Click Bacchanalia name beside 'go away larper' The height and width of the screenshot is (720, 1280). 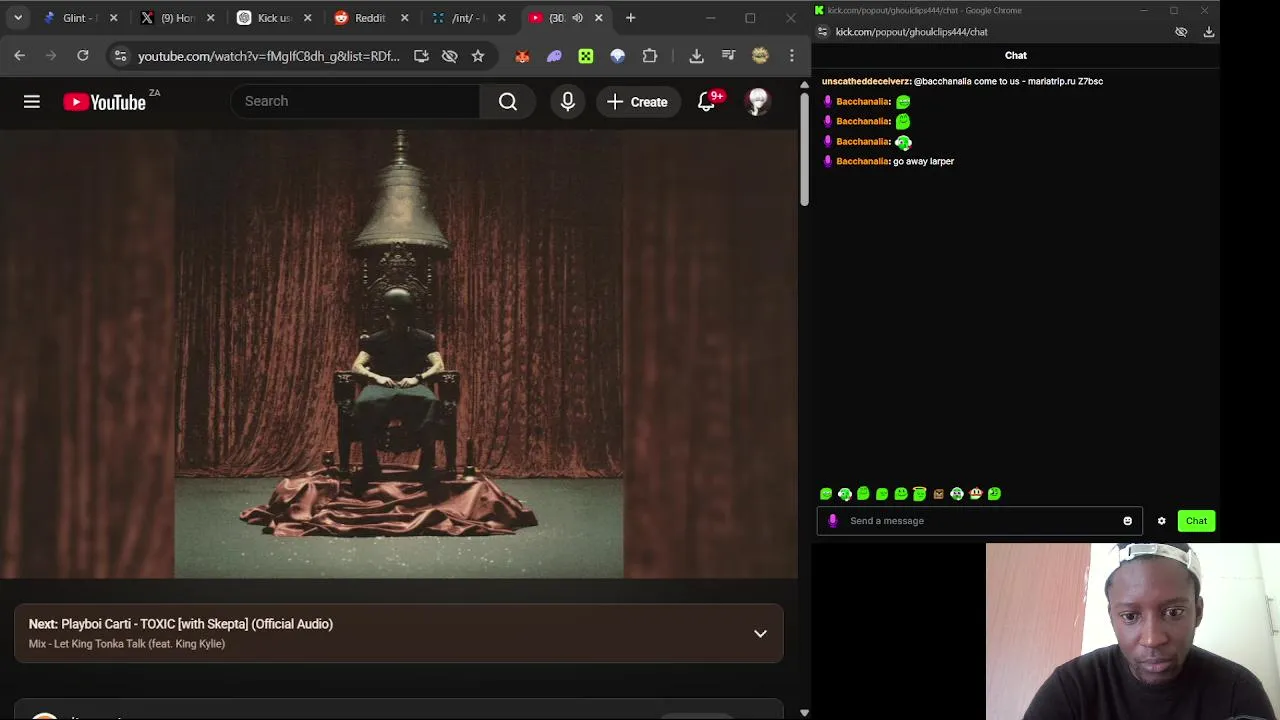pos(863,161)
